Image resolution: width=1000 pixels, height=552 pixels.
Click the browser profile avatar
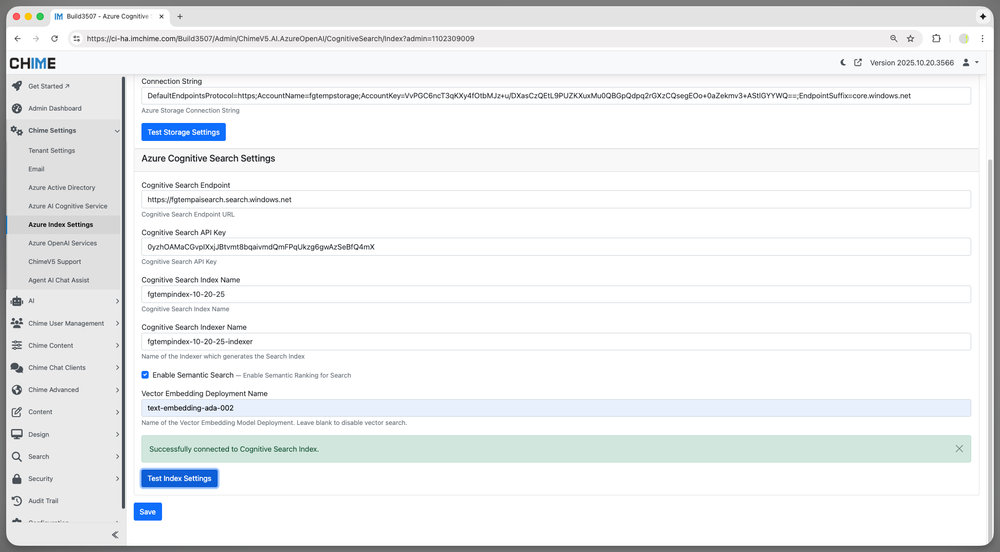(x=964, y=38)
